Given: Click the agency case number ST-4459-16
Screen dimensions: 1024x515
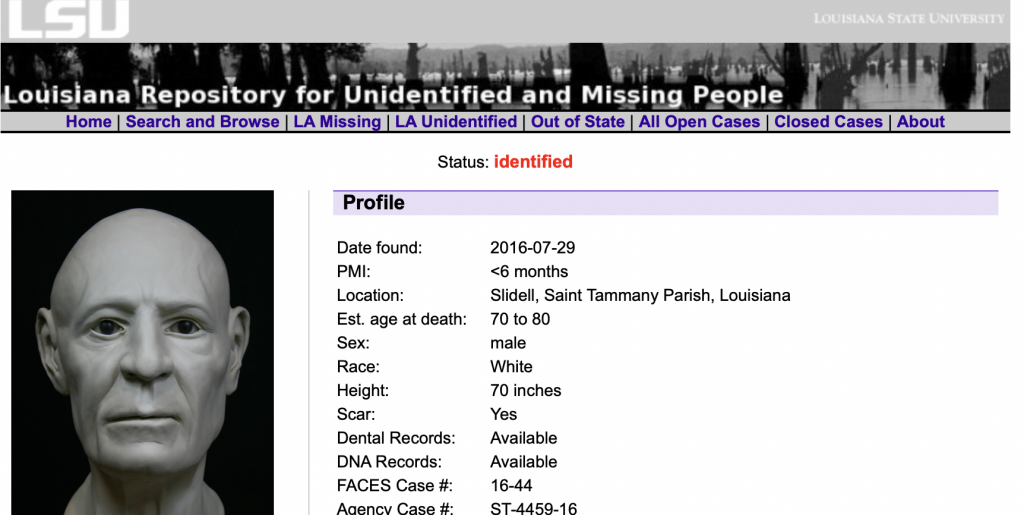Looking at the screenshot, I should click(533, 509).
